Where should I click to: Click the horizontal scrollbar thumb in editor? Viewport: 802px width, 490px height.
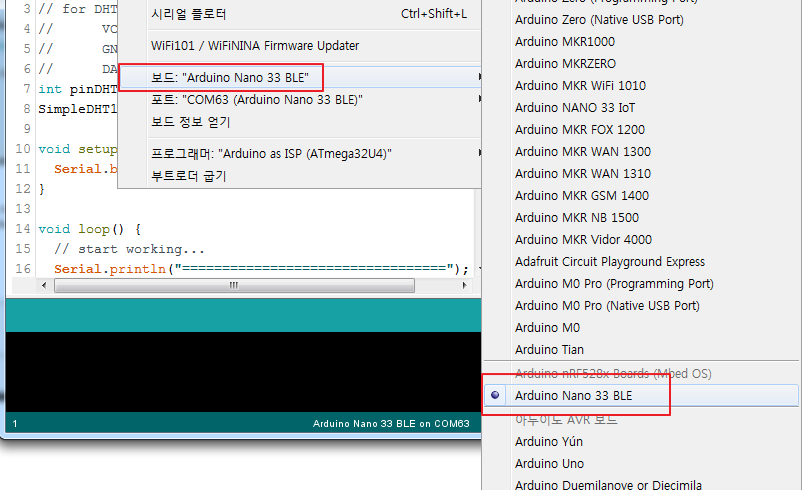234,285
